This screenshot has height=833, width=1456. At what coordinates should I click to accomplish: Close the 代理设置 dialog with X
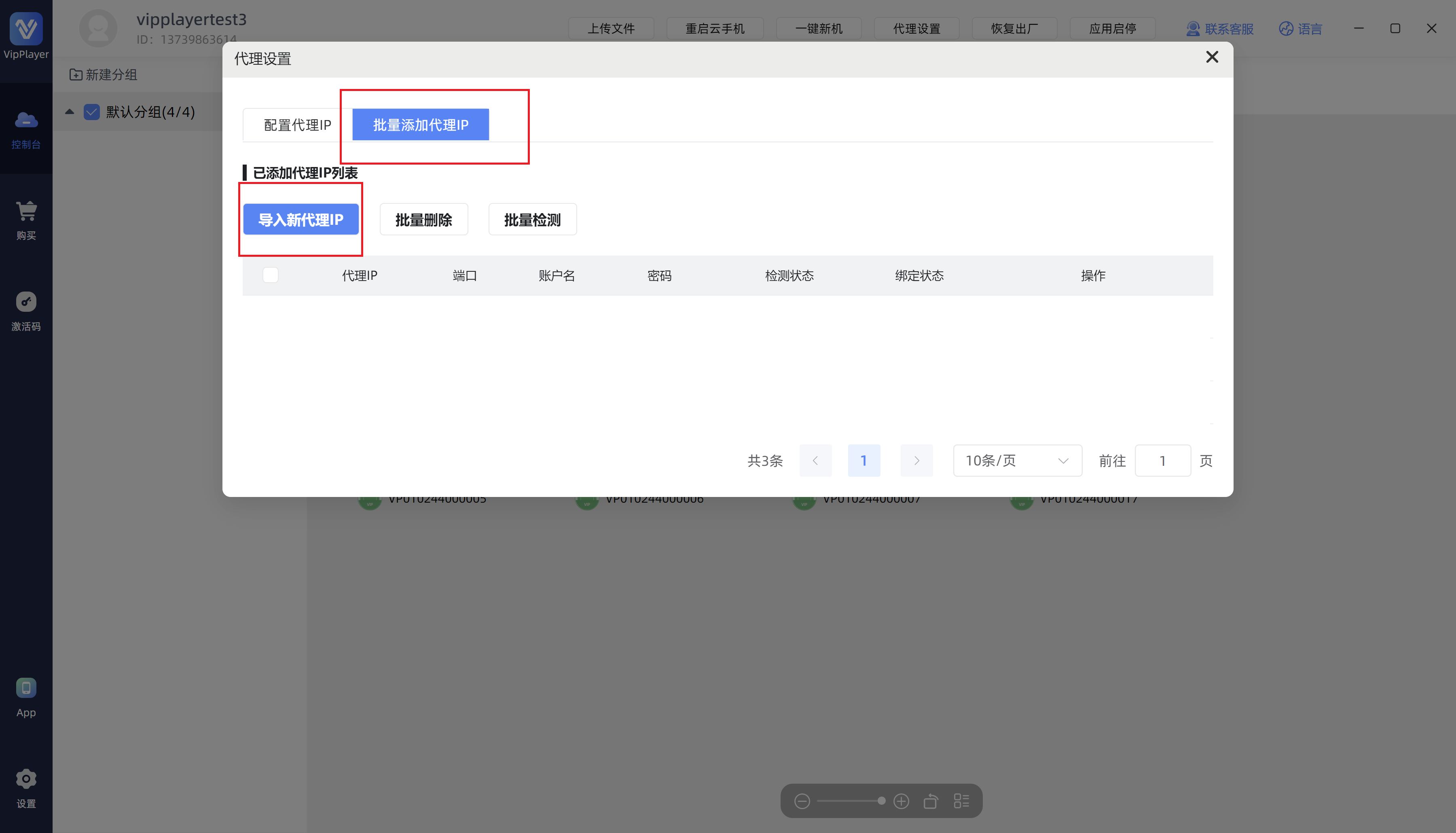(x=1211, y=57)
